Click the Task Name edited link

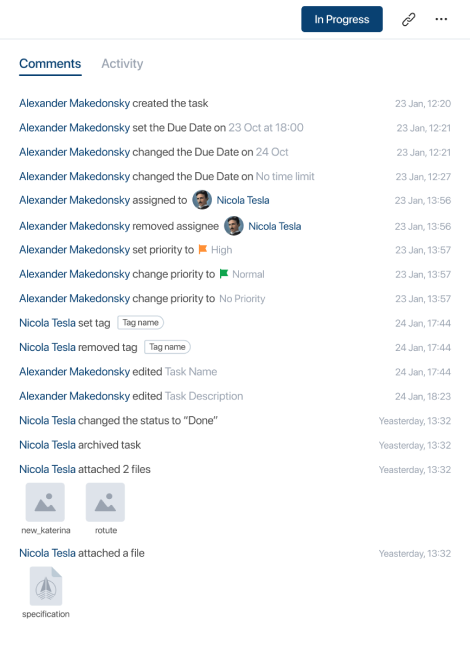tap(191, 372)
